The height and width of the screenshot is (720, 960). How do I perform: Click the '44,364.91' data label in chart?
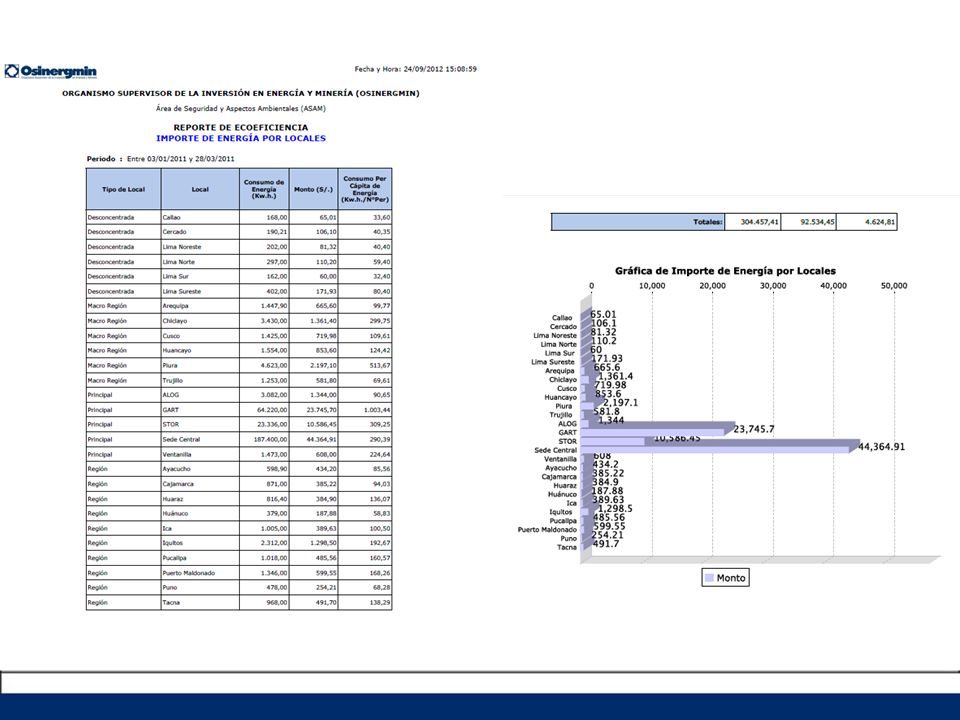coord(882,447)
